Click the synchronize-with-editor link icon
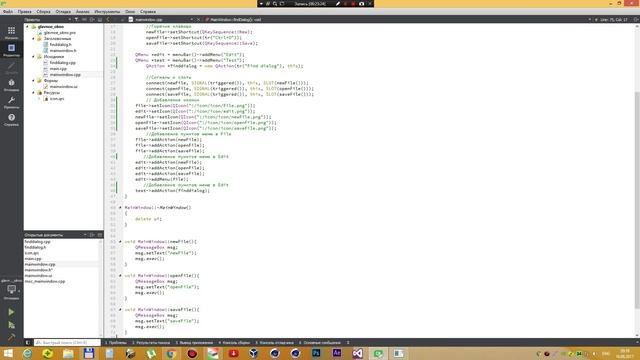 pyautogui.click(x=84, y=20)
